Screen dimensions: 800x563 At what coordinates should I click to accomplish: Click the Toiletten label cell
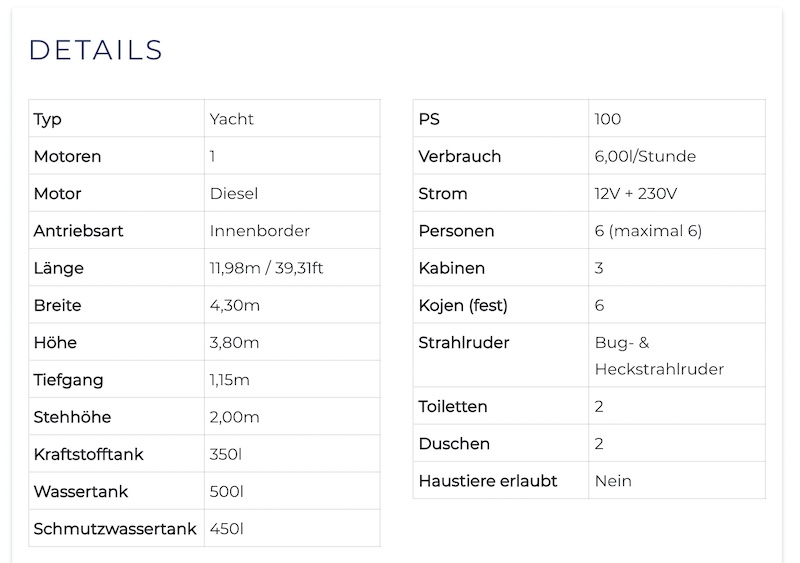tap(501, 406)
